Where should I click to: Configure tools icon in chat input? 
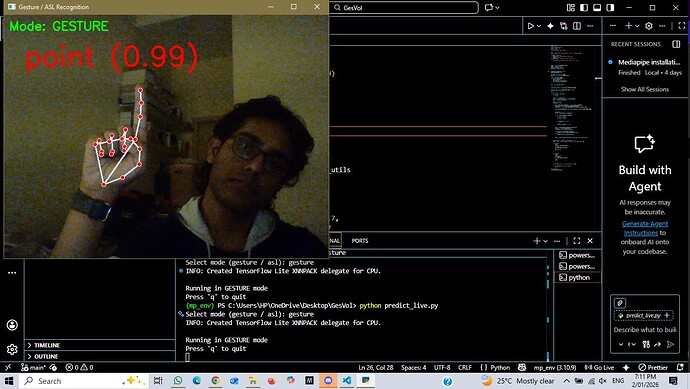pos(646,345)
